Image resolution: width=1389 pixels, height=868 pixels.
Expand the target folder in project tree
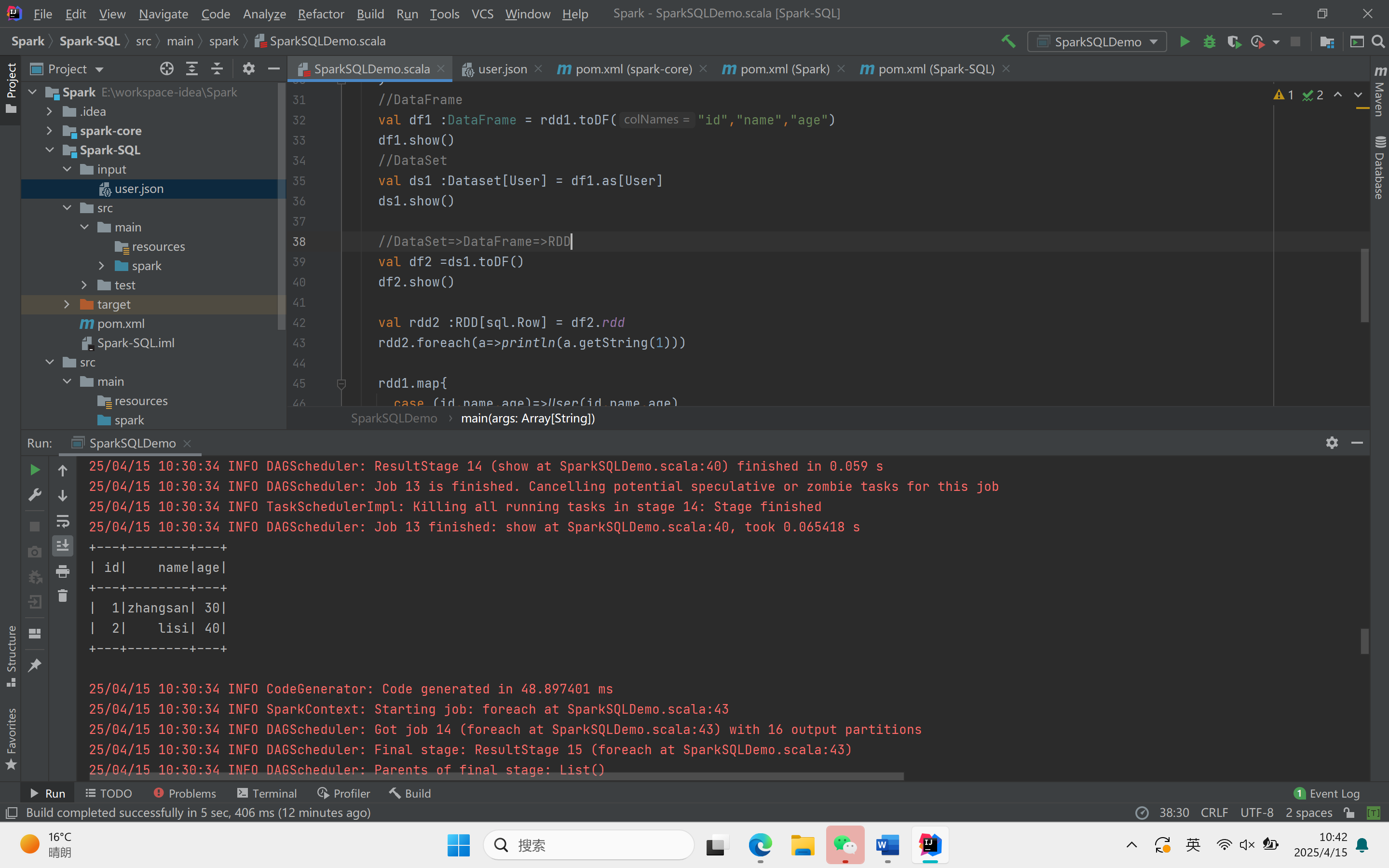(x=67, y=304)
